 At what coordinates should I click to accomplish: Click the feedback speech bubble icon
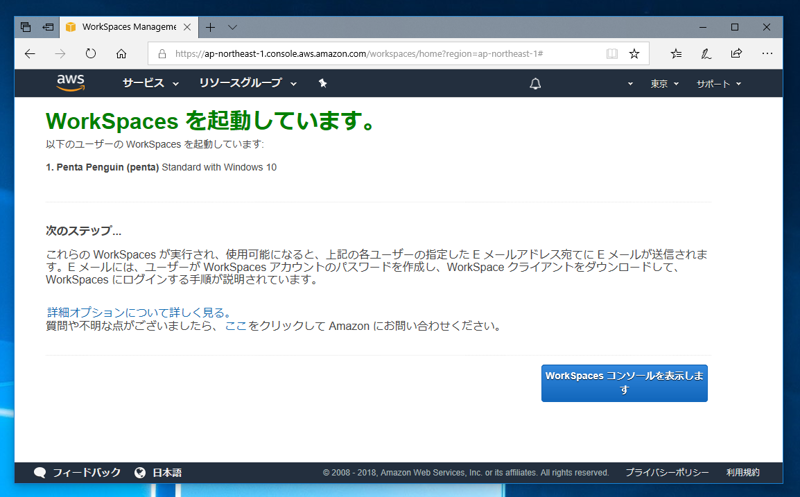(40, 473)
